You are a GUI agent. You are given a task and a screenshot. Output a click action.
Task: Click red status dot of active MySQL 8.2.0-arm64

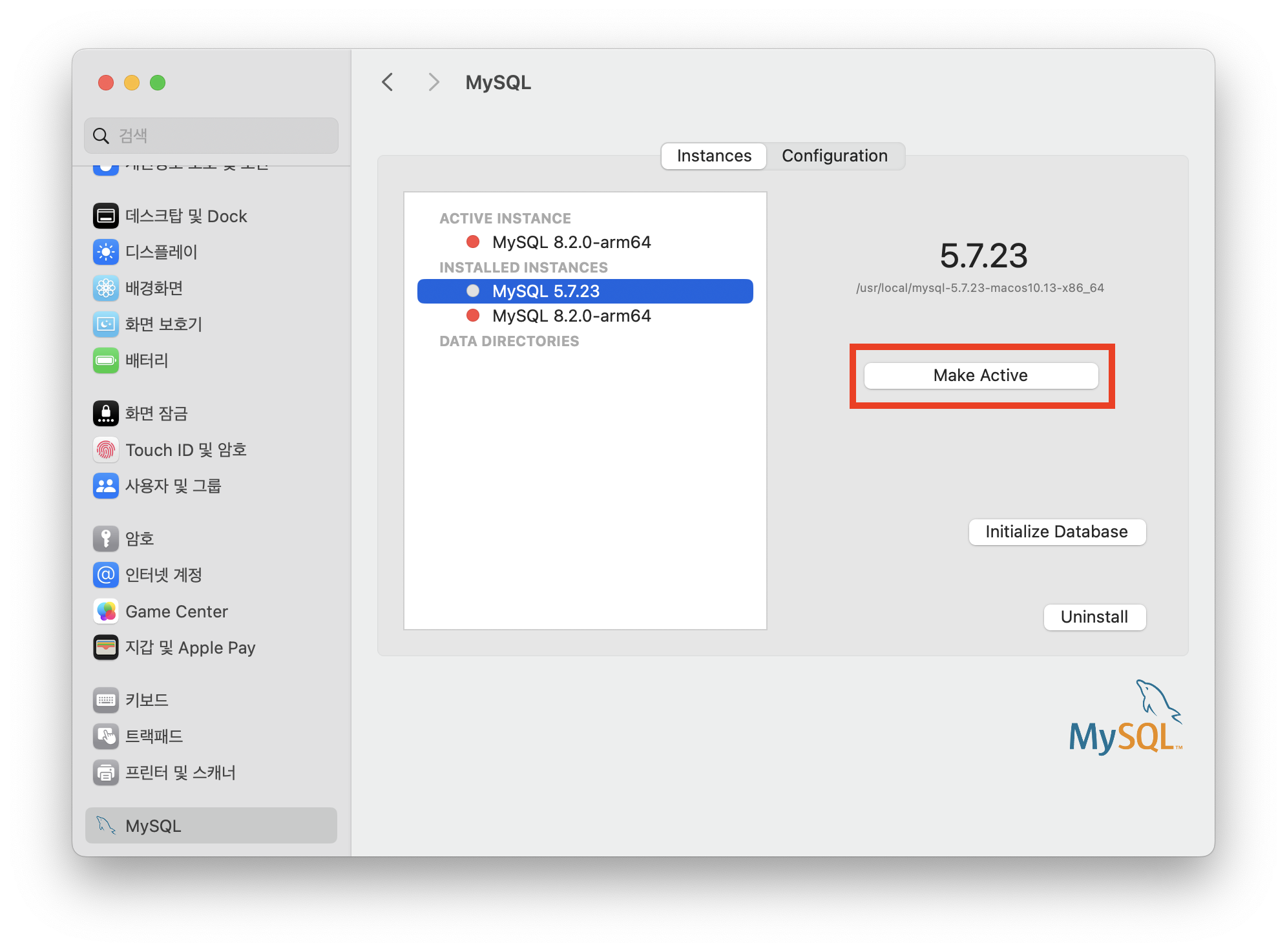(473, 242)
